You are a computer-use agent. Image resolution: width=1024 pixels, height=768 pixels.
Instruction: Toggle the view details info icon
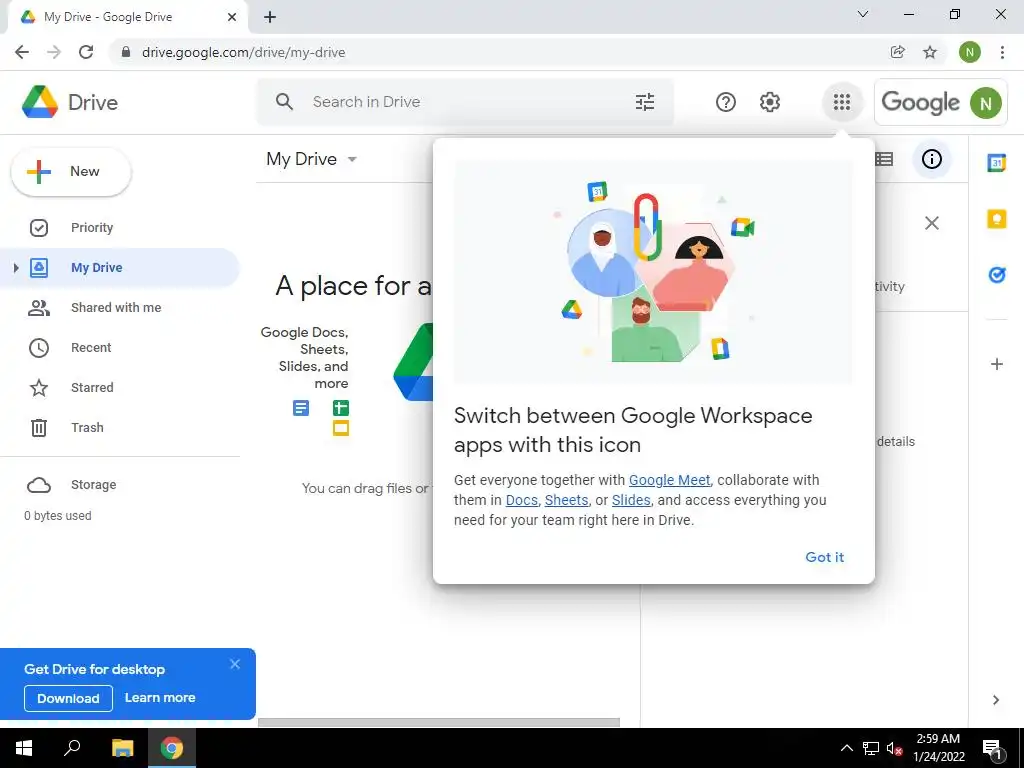click(x=932, y=159)
